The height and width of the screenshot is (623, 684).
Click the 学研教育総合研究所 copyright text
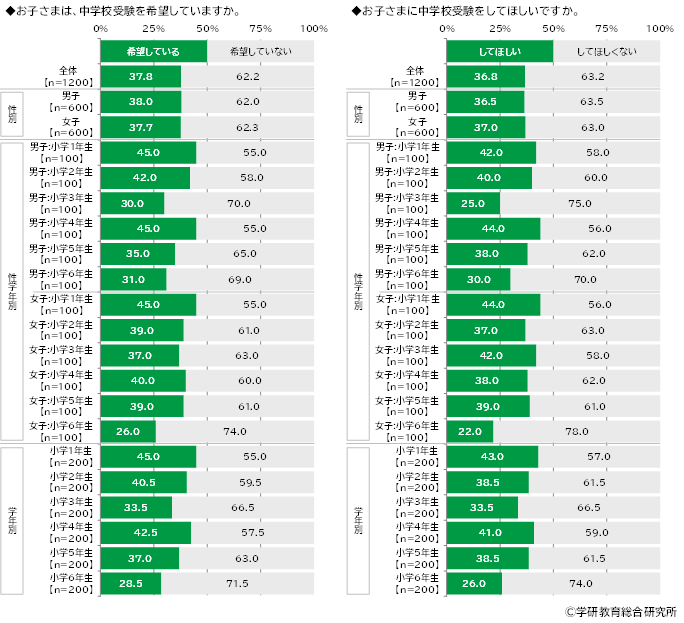[x=620, y=611]
